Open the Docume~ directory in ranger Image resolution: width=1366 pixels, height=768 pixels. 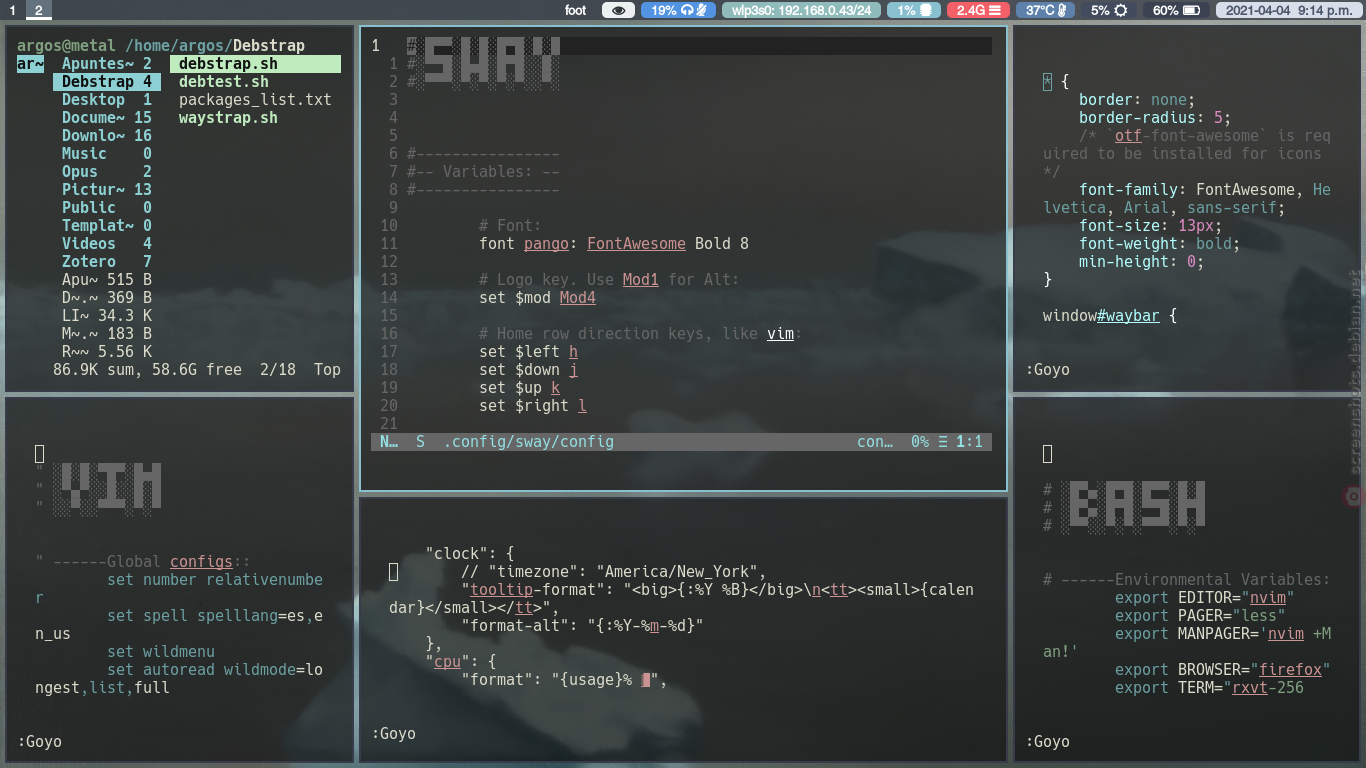tap(107, 118)
